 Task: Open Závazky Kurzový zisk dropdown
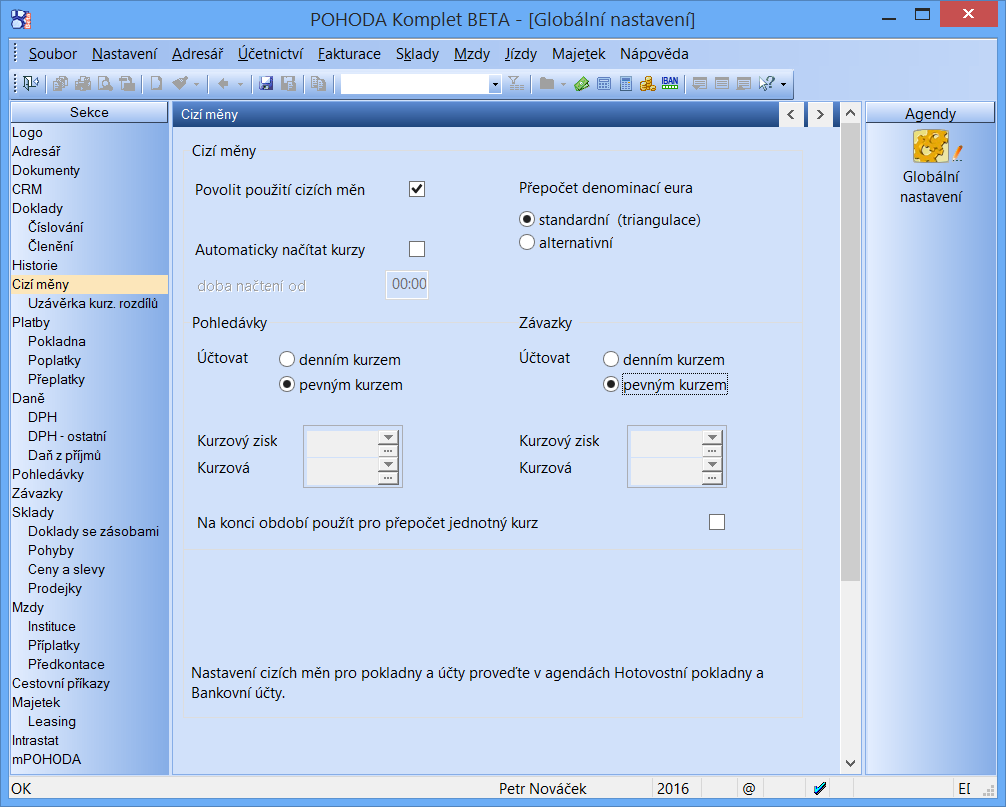[712, 437]
